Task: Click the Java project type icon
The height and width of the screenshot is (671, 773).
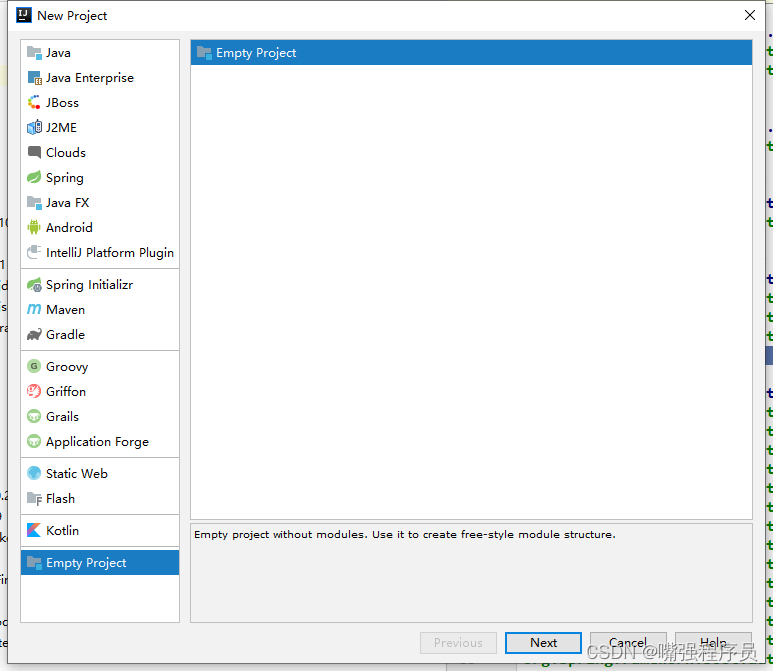Action: (34, 53)
